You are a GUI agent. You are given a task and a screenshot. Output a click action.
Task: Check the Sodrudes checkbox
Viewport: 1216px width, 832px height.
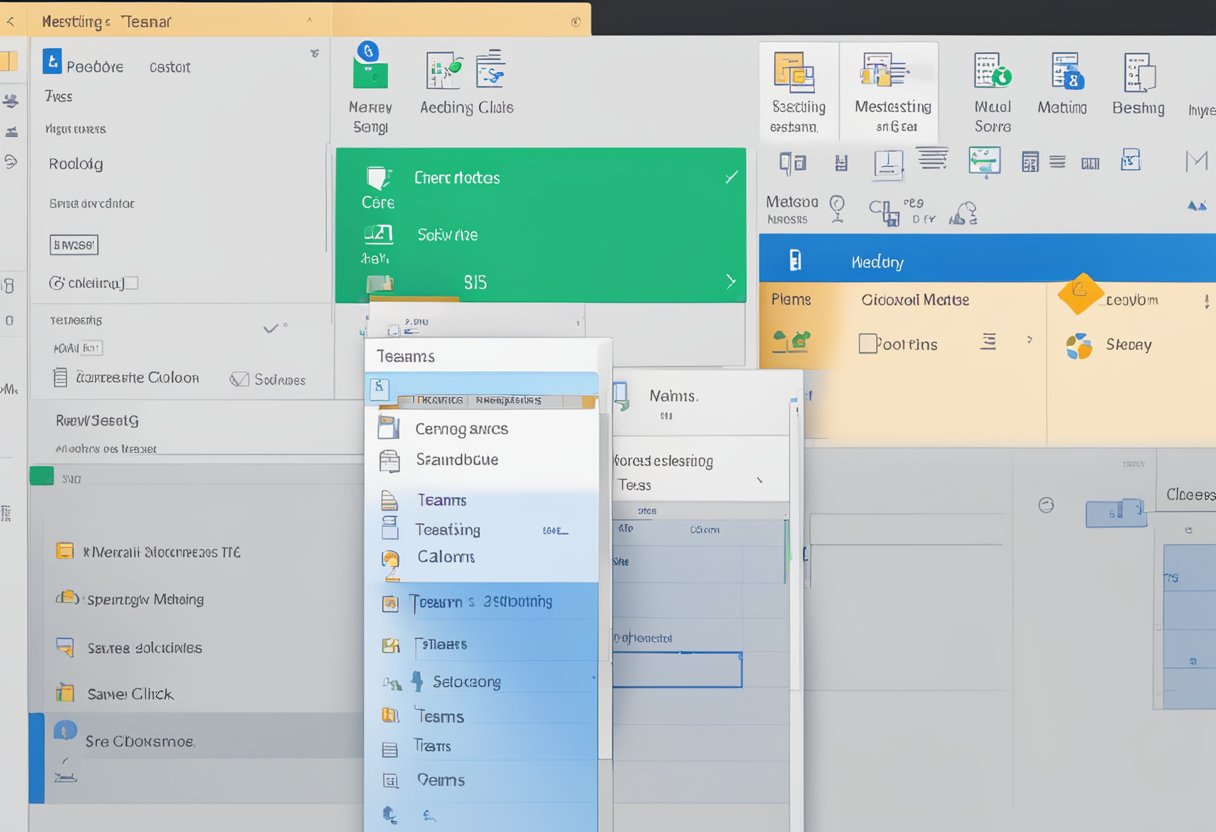click(x=240, y=379)
